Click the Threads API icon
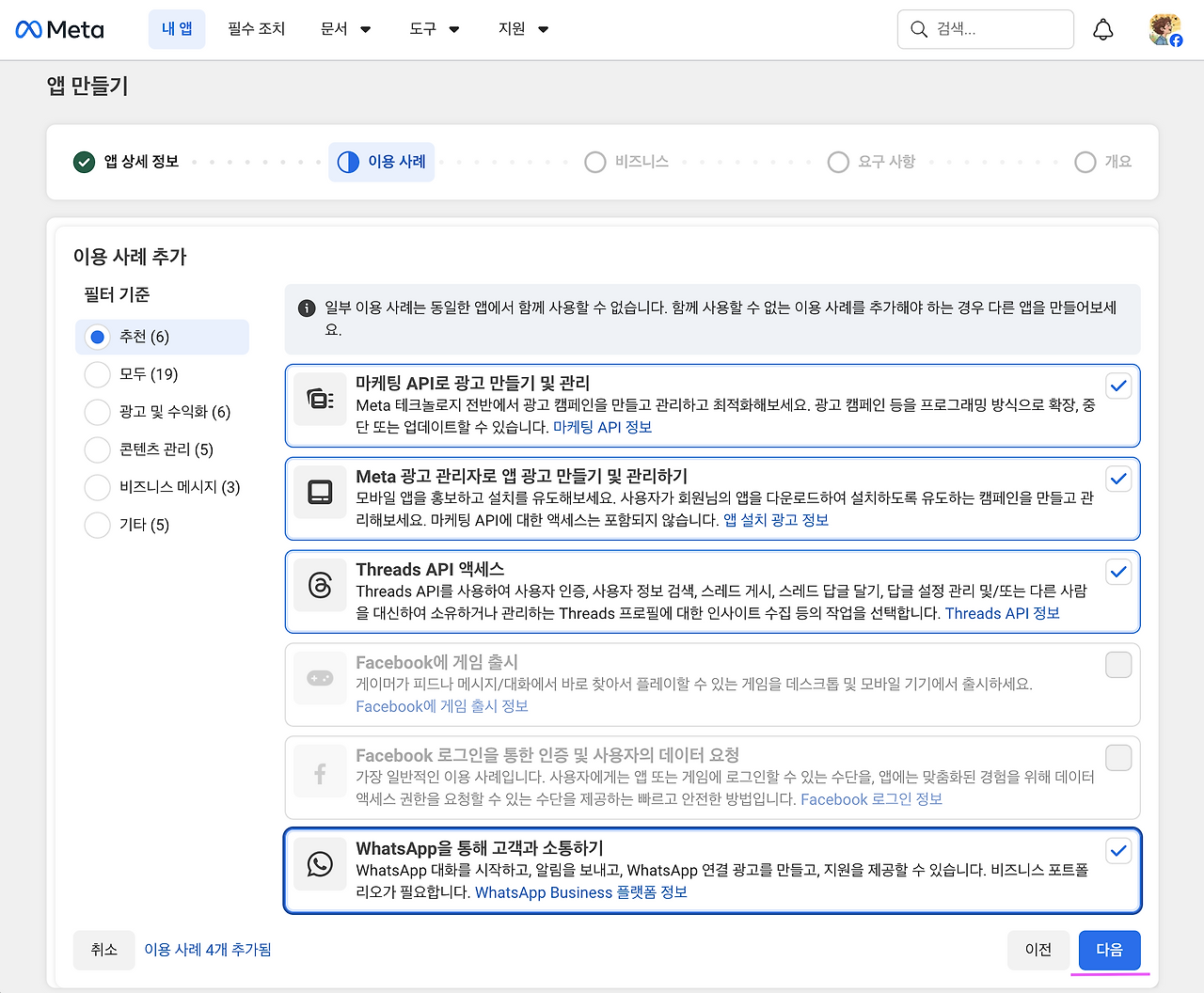 320,586
